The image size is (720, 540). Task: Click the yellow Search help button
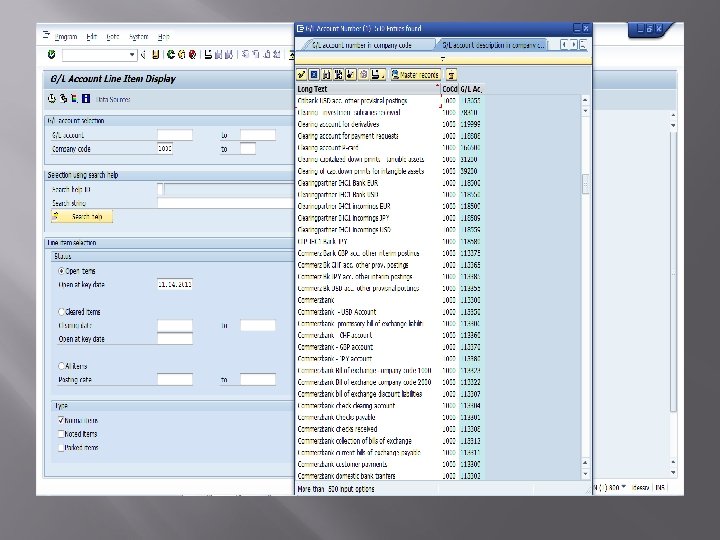[x=82, y=216]
